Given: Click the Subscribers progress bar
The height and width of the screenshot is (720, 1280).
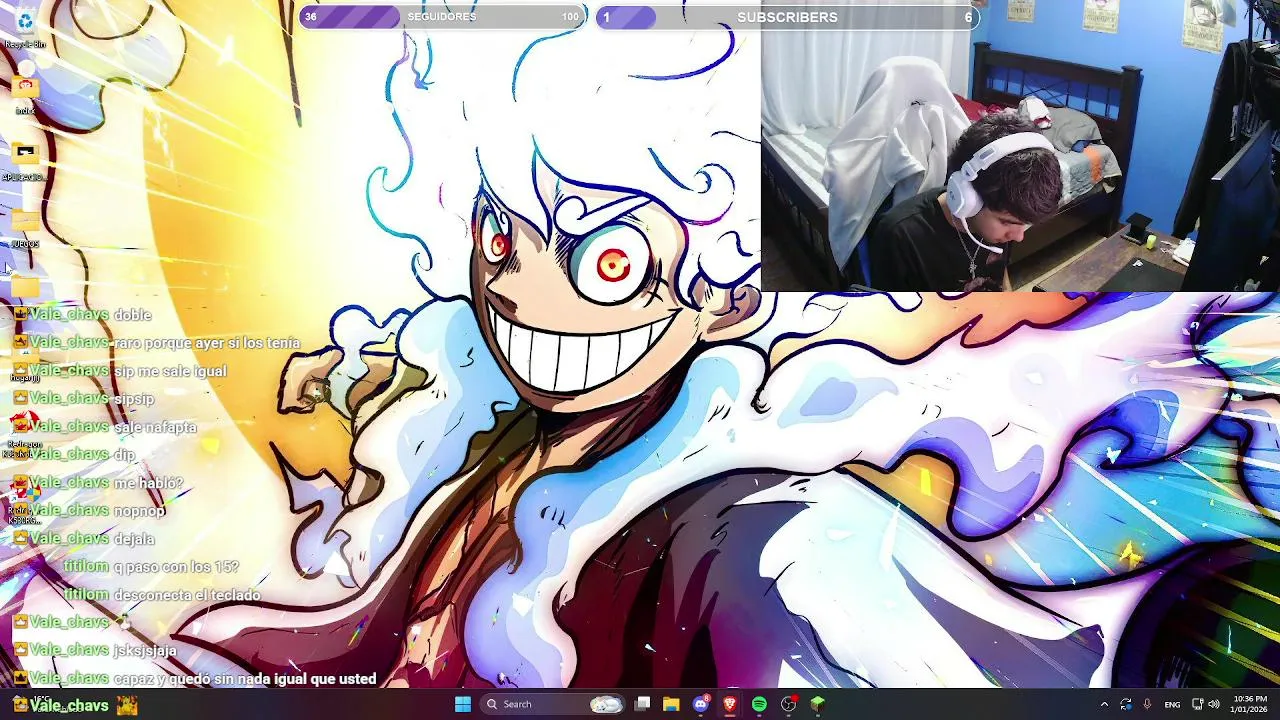Looking at the screenshot, I should (787, 17).
